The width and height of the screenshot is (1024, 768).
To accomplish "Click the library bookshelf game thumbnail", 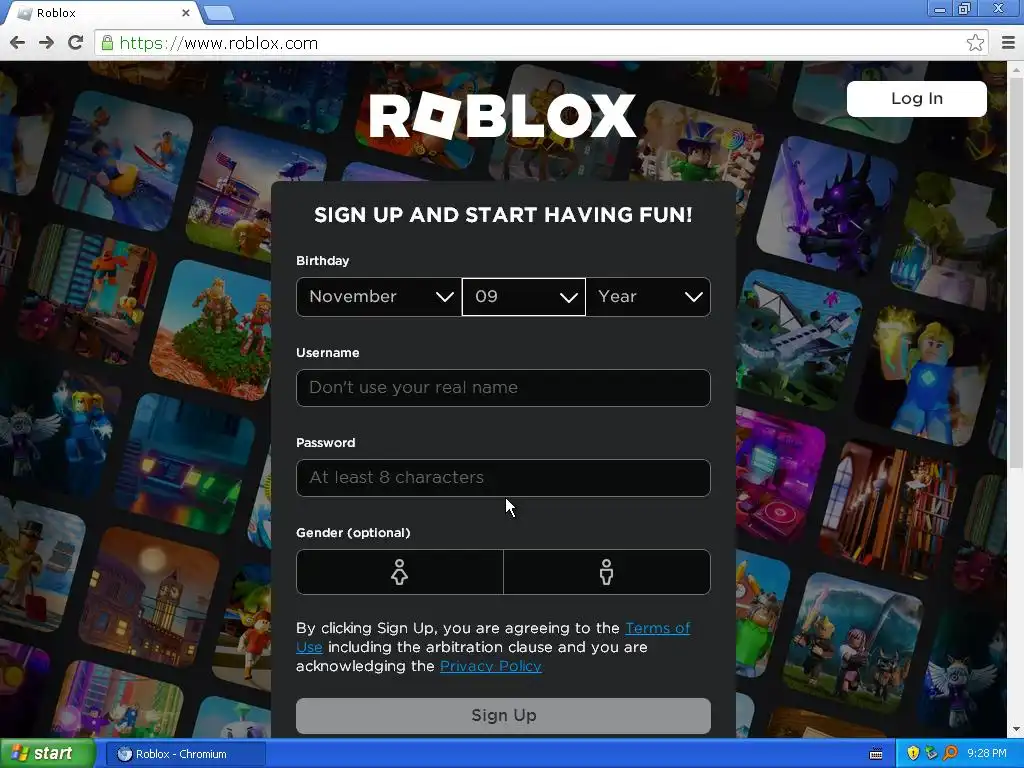I will coord(889,510).
